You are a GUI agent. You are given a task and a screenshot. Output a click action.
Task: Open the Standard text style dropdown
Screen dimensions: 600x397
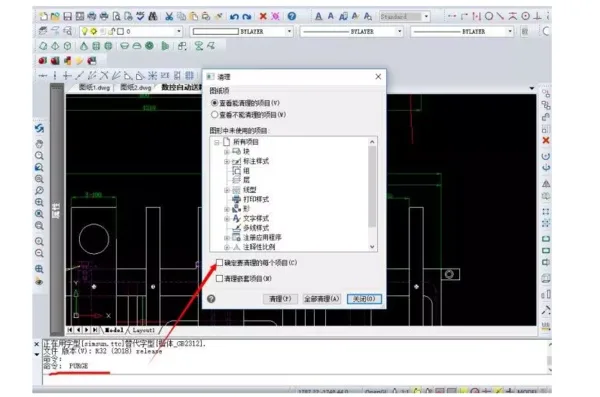tap(427, 16)
